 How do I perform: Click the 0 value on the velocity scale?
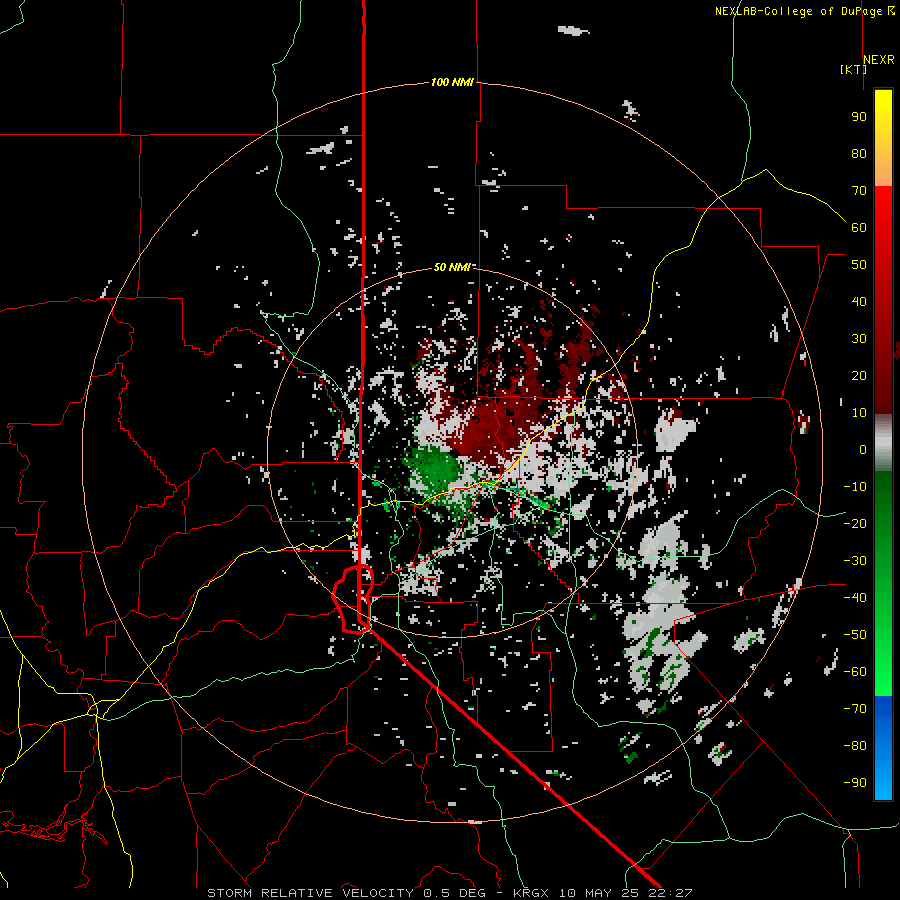(863, 450)
